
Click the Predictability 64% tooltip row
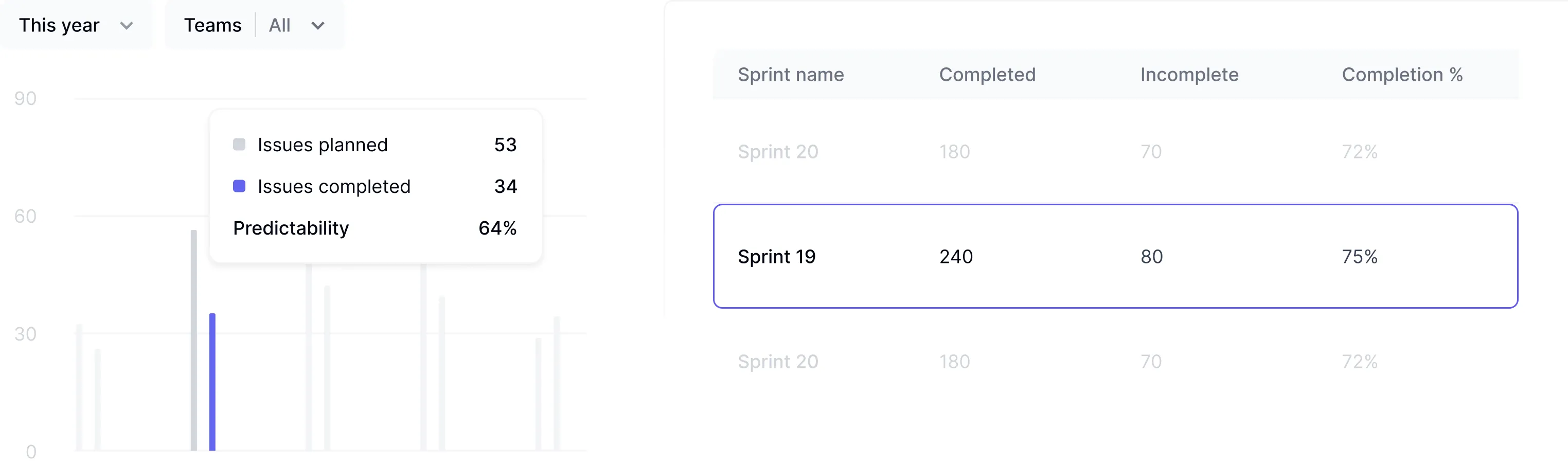(x=375, y=228)
